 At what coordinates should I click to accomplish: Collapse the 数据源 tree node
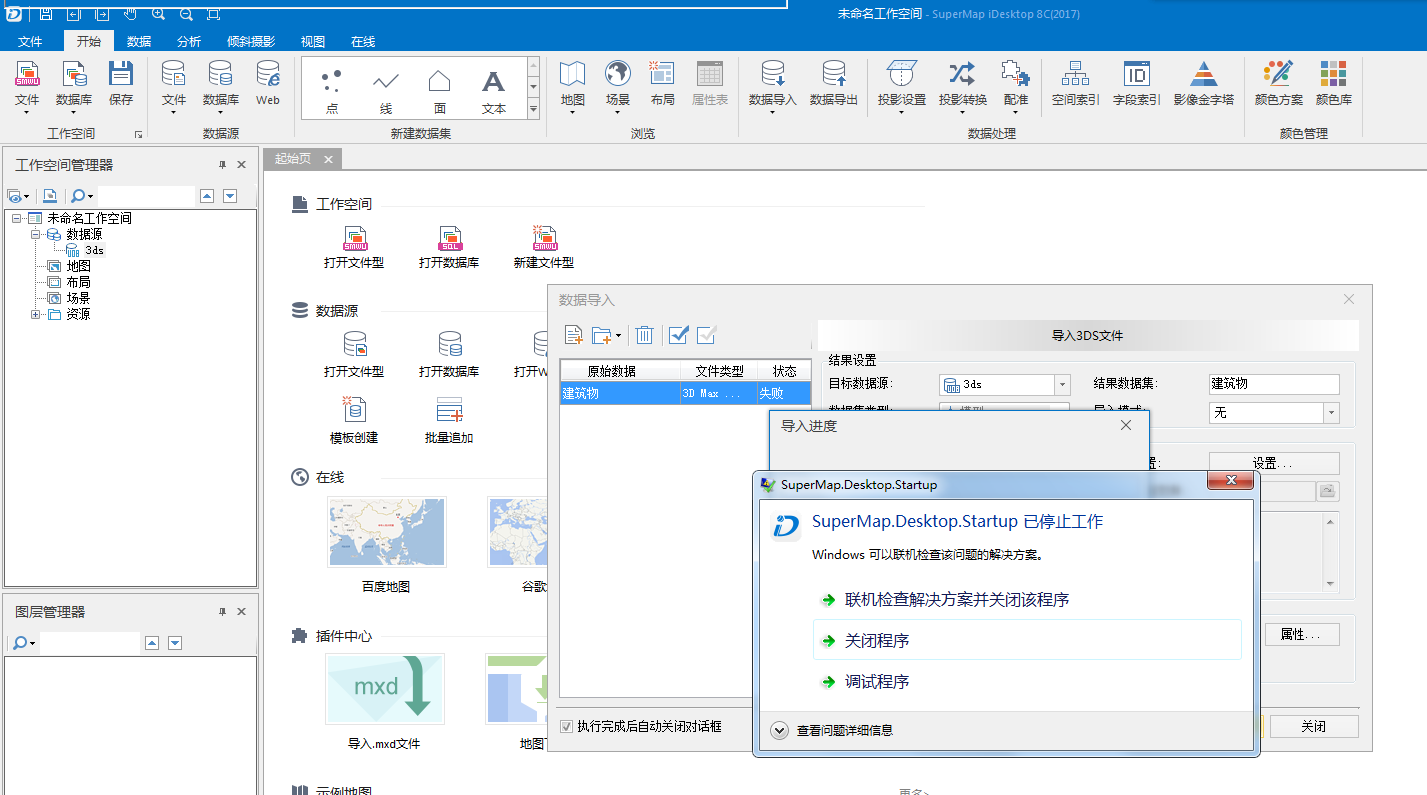coord(34,234)
